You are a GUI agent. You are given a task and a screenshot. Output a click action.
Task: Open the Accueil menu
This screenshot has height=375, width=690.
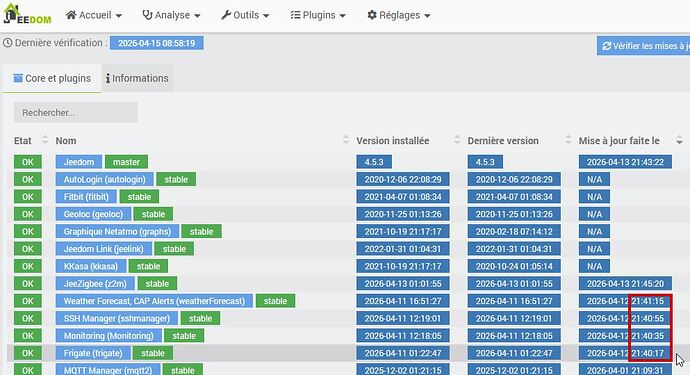tap(94, 15)
